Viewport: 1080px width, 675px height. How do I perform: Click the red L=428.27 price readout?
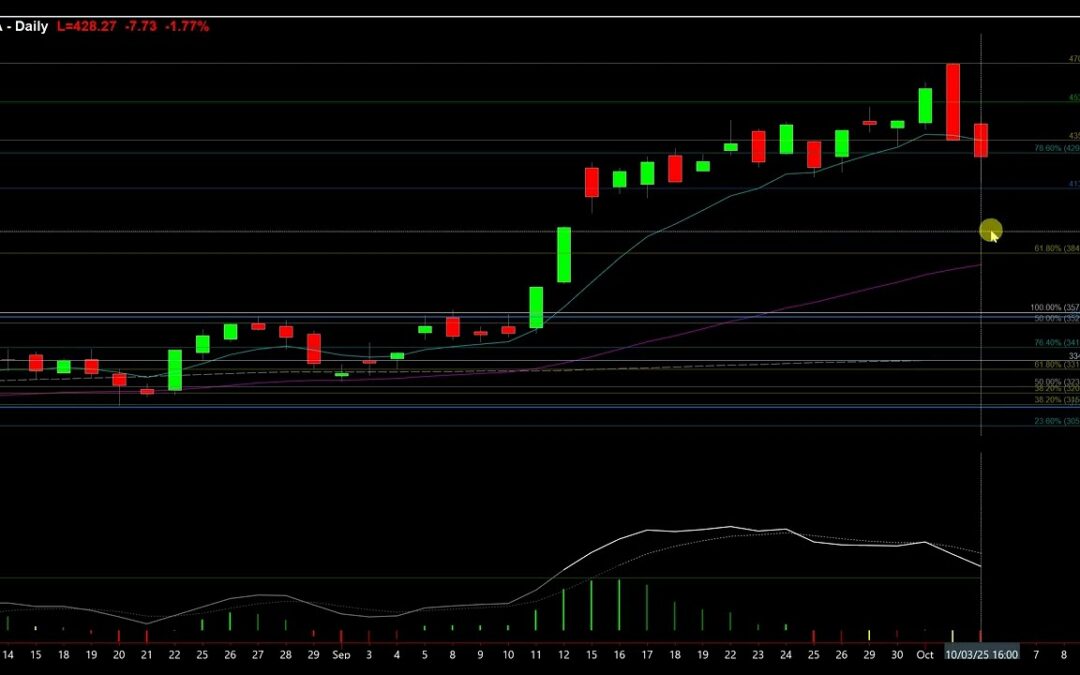click(x=88, y=27)
